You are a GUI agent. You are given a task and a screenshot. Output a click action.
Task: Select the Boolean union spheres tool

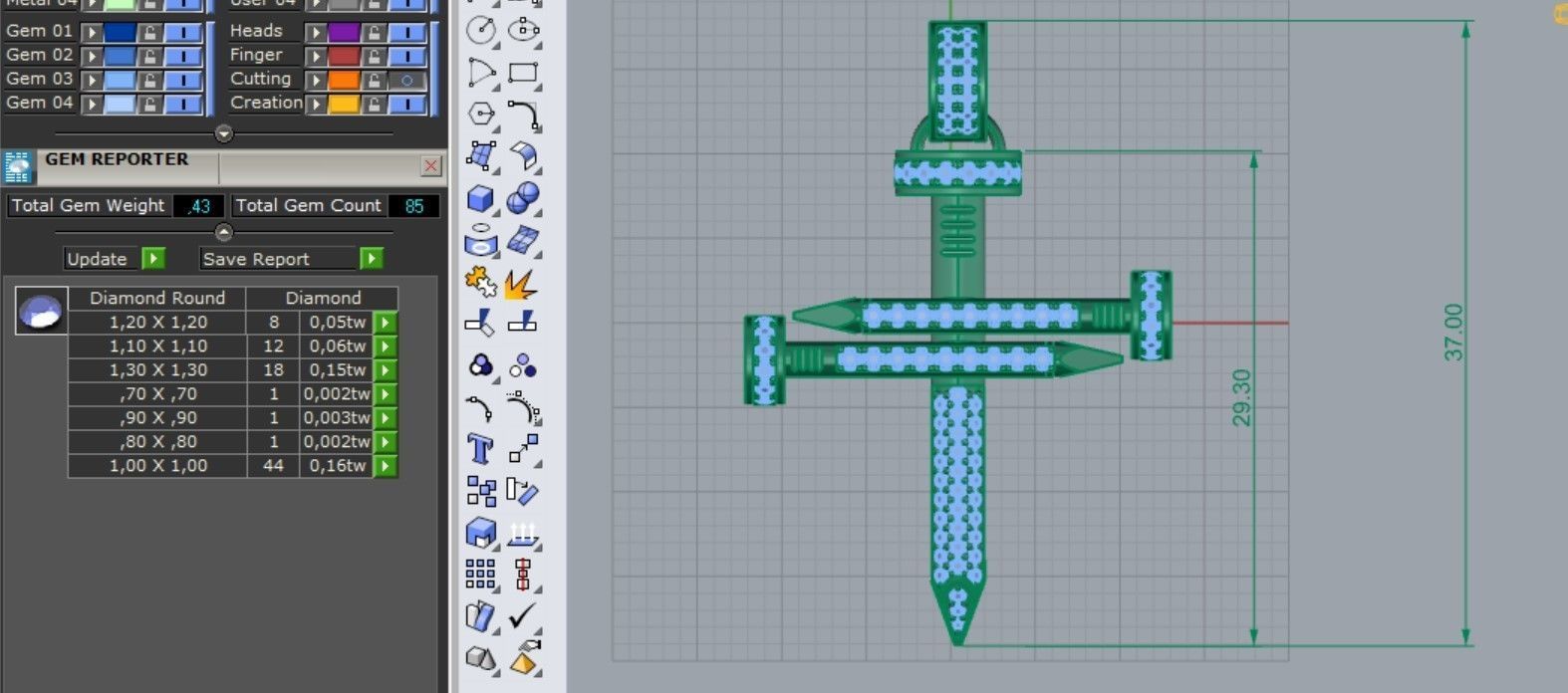(524, 199)
